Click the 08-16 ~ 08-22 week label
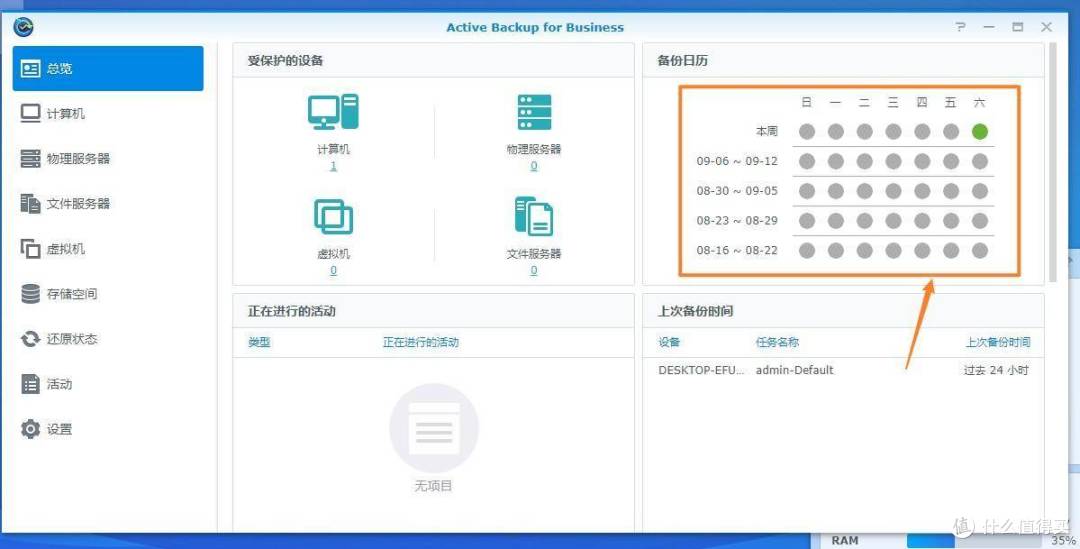This screenshot has height=549, width=1080. point(736,250)
